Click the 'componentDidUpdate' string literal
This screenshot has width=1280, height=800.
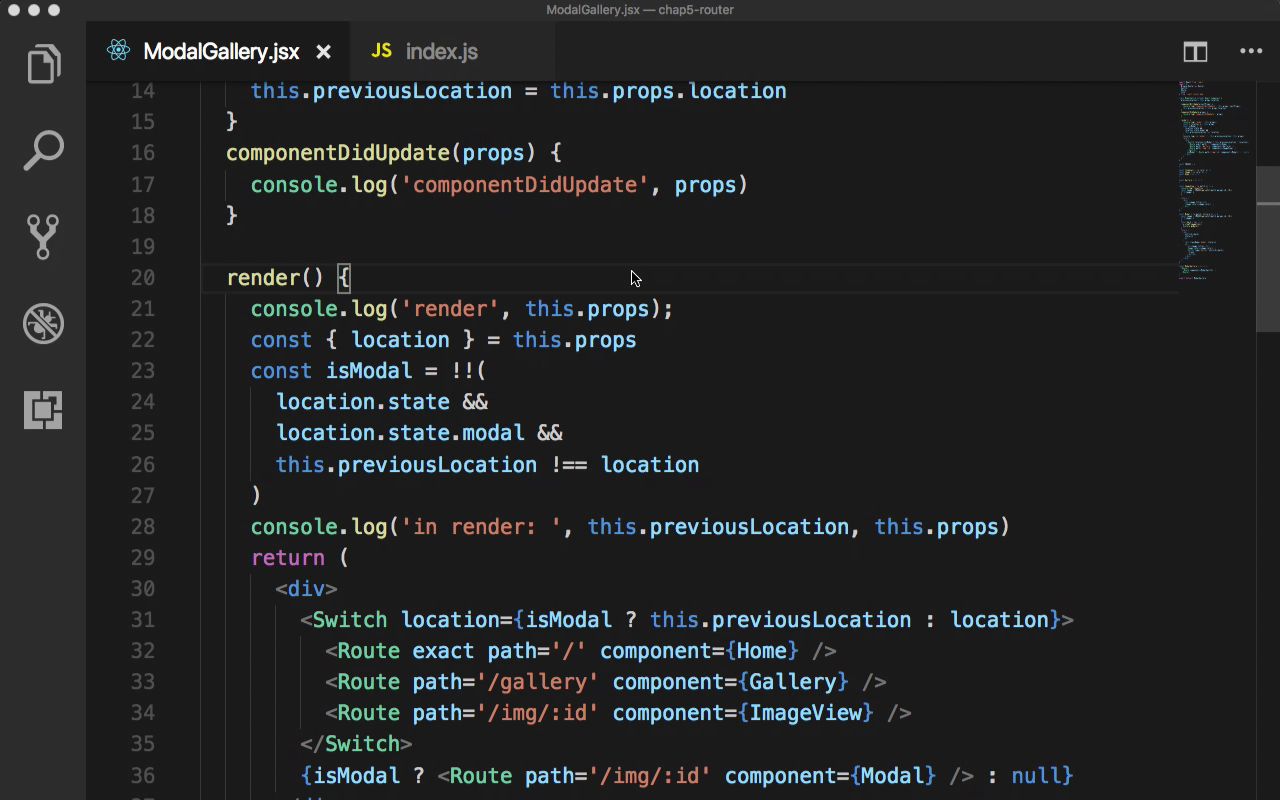pos(525,185)
